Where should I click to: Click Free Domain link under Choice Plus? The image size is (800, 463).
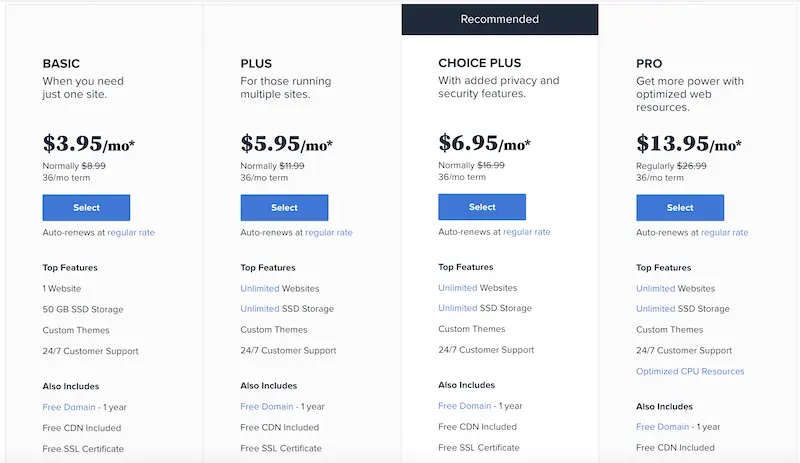pyautogui.click(x=465, y=406)
